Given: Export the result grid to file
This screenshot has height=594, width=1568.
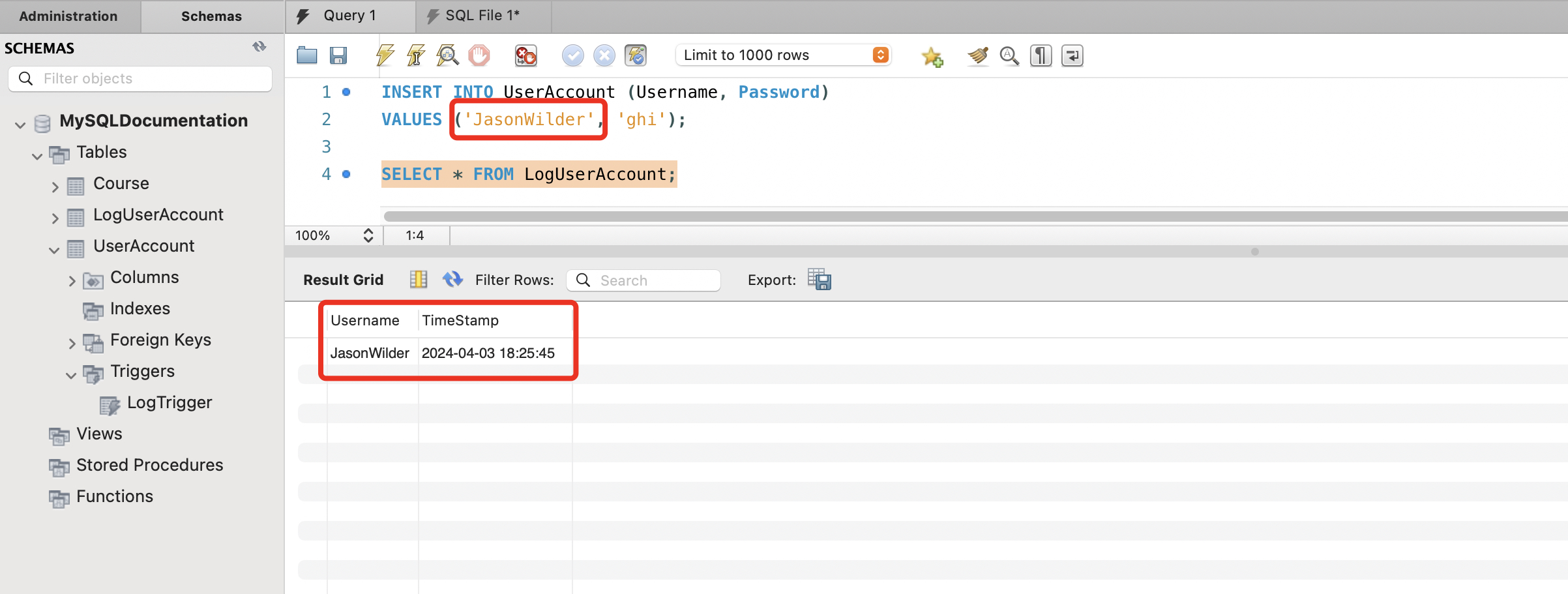Looking at the screenshot, I should pyautogui.click(x=819, y=280).
